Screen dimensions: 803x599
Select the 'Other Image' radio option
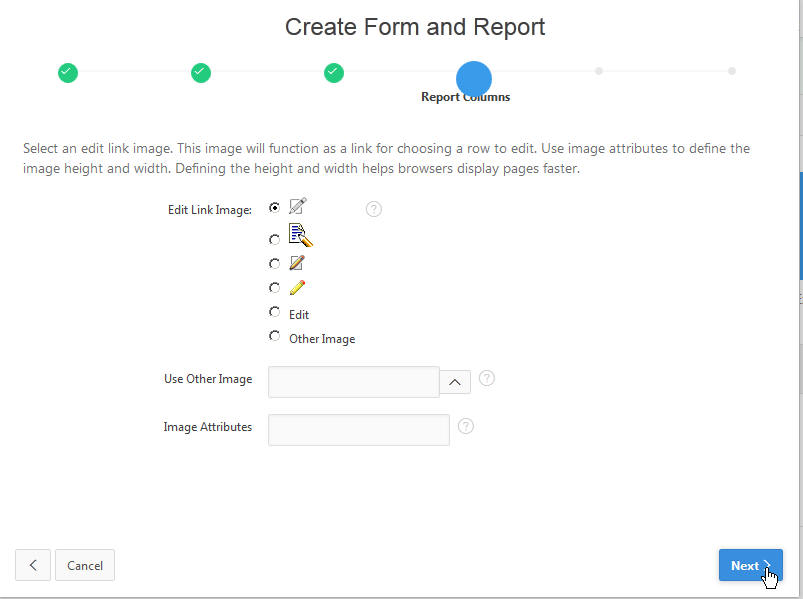tap(275, 337)
